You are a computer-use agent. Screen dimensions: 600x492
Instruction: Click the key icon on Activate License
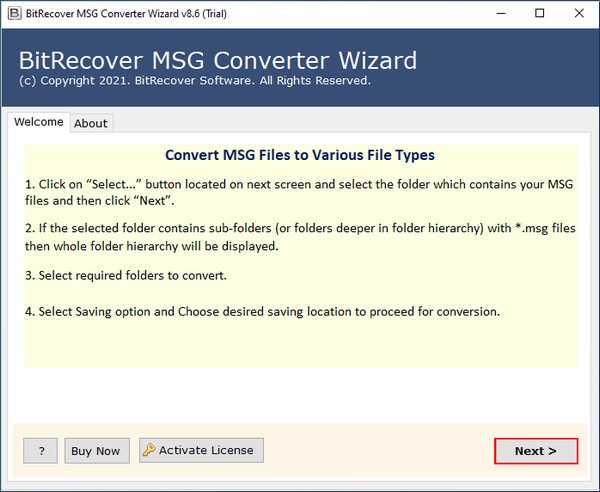tap(149, 450)
